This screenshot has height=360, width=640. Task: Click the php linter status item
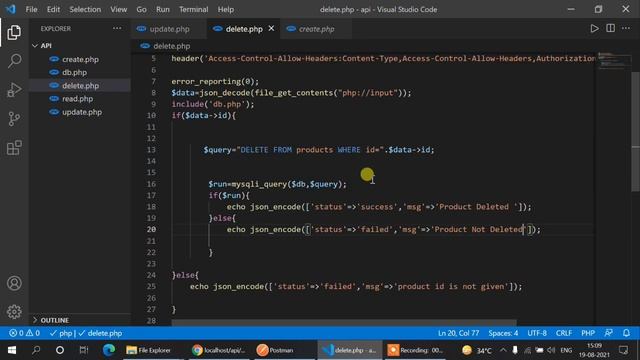[x=61, y=333]
